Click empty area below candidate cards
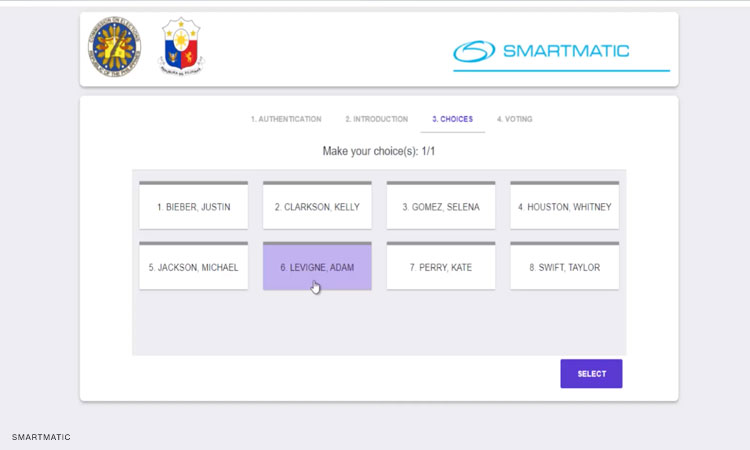Screen dimensions: 750x450 pos(379,323)
